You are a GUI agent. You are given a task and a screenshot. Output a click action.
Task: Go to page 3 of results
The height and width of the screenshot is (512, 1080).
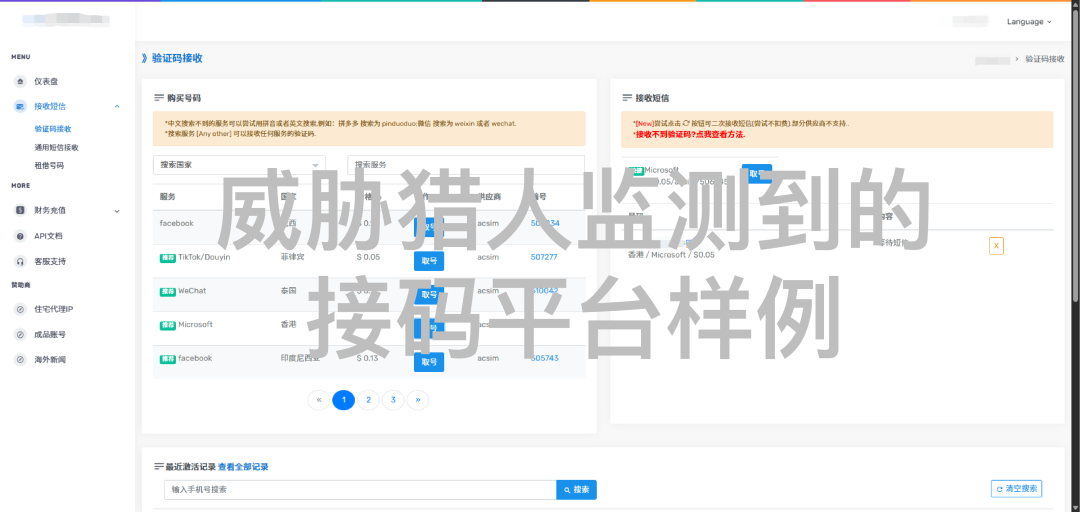tap(393, 400)
